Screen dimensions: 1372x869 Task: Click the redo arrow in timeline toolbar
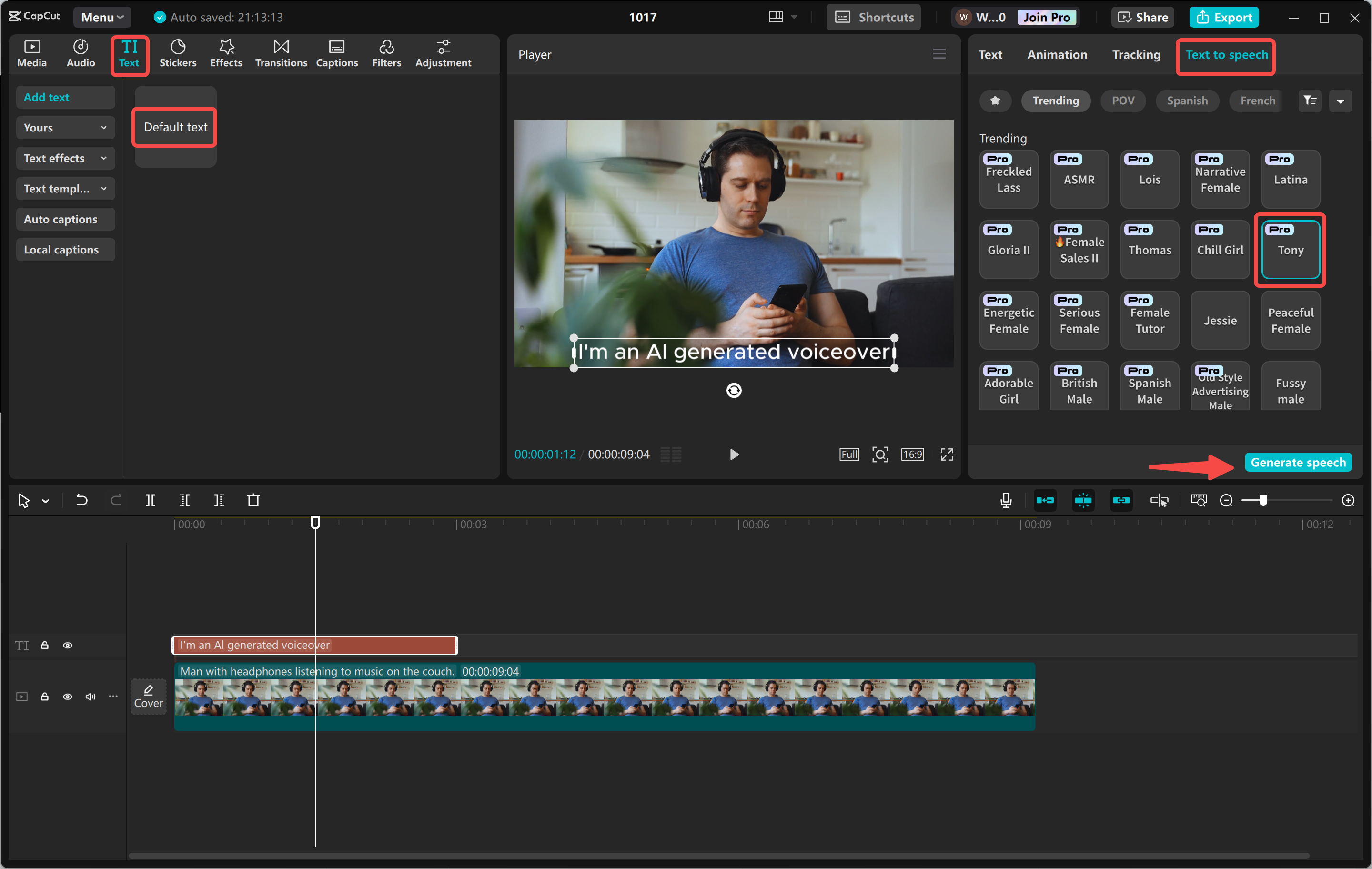coord(116,500)
